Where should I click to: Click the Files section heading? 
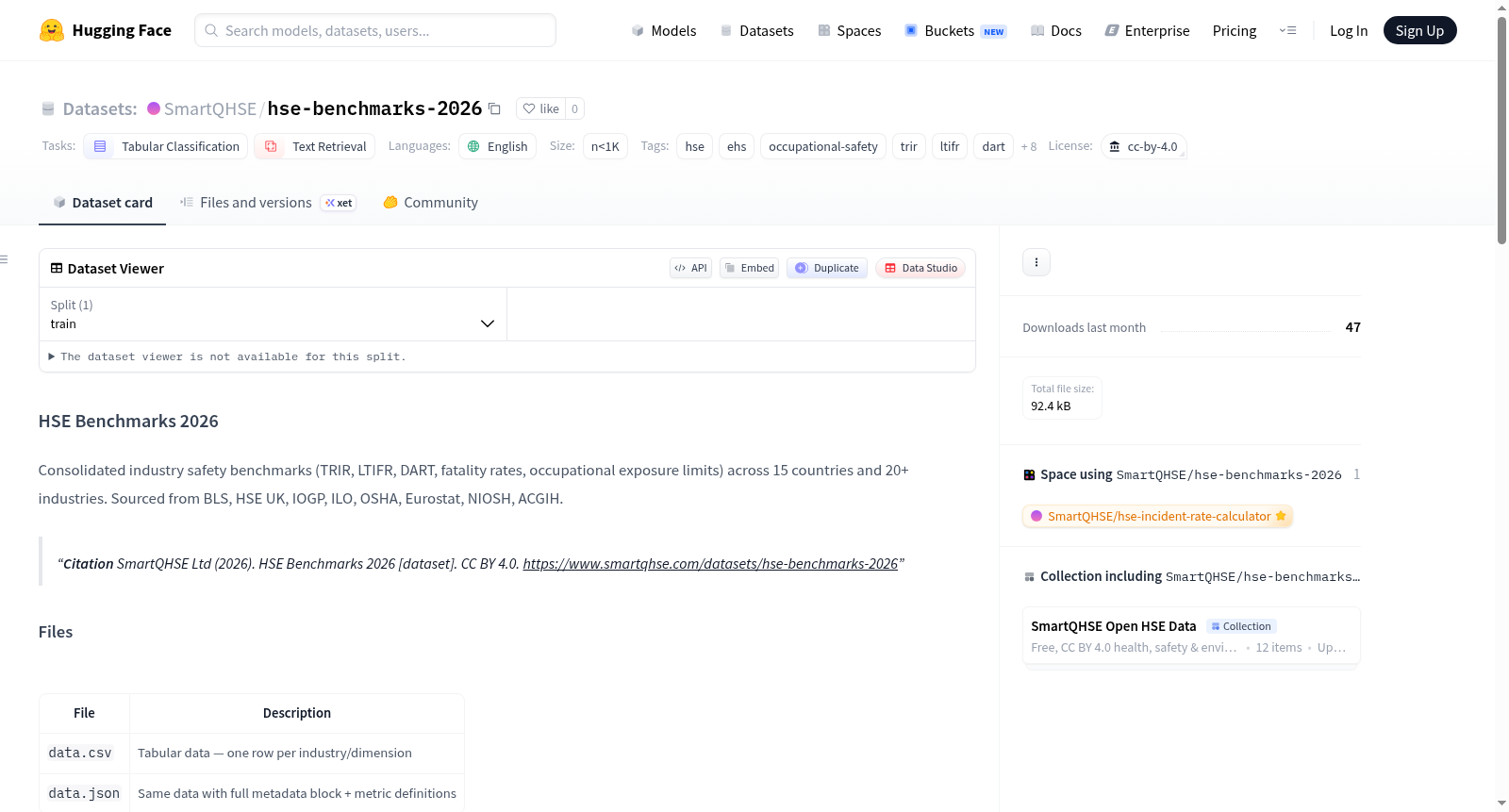(x=56, y=632)
